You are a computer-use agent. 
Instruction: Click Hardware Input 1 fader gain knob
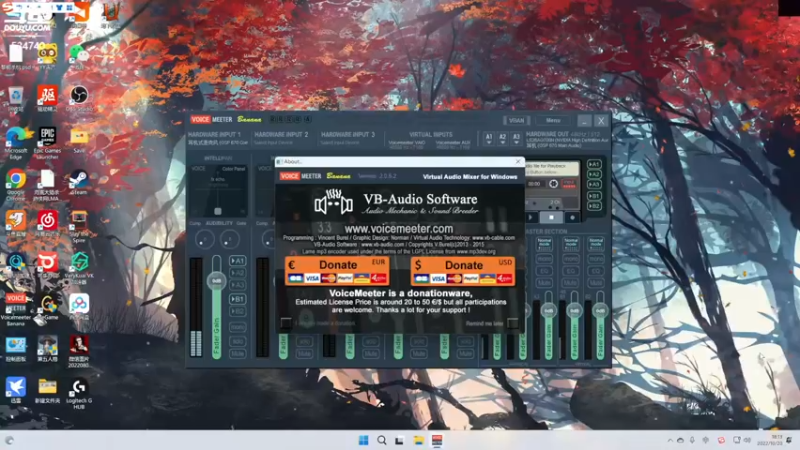(x=216, y=281)
